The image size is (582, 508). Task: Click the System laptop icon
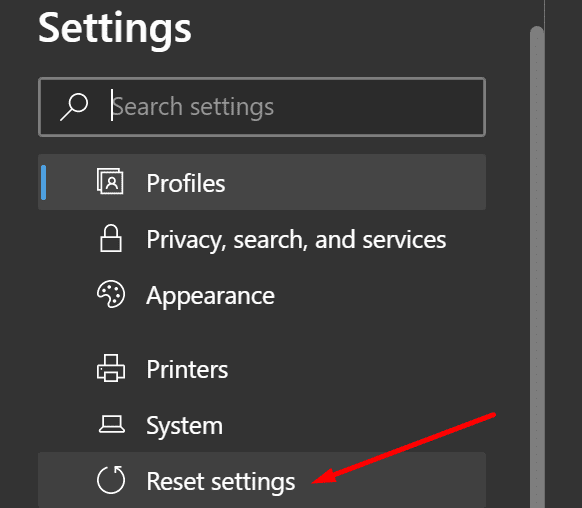point(111,425)
